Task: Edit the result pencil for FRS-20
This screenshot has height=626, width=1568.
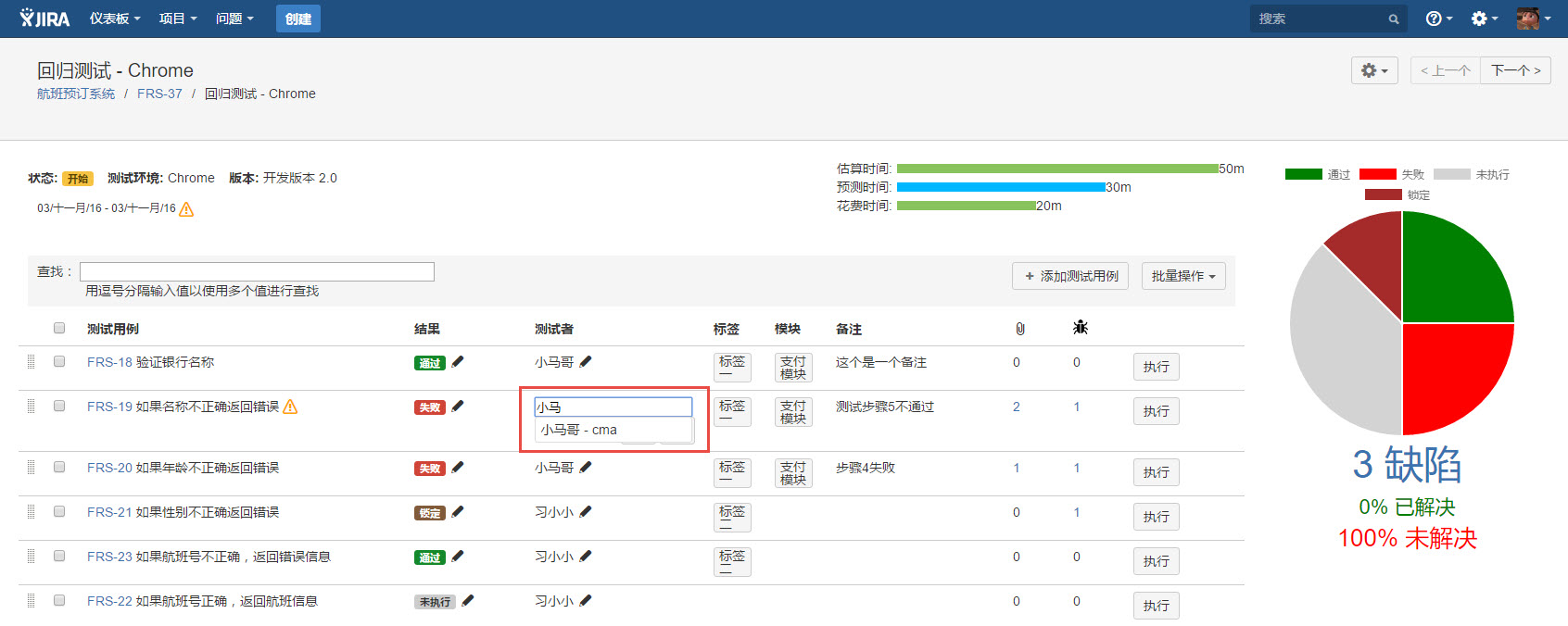Action: tap(458, 468)
